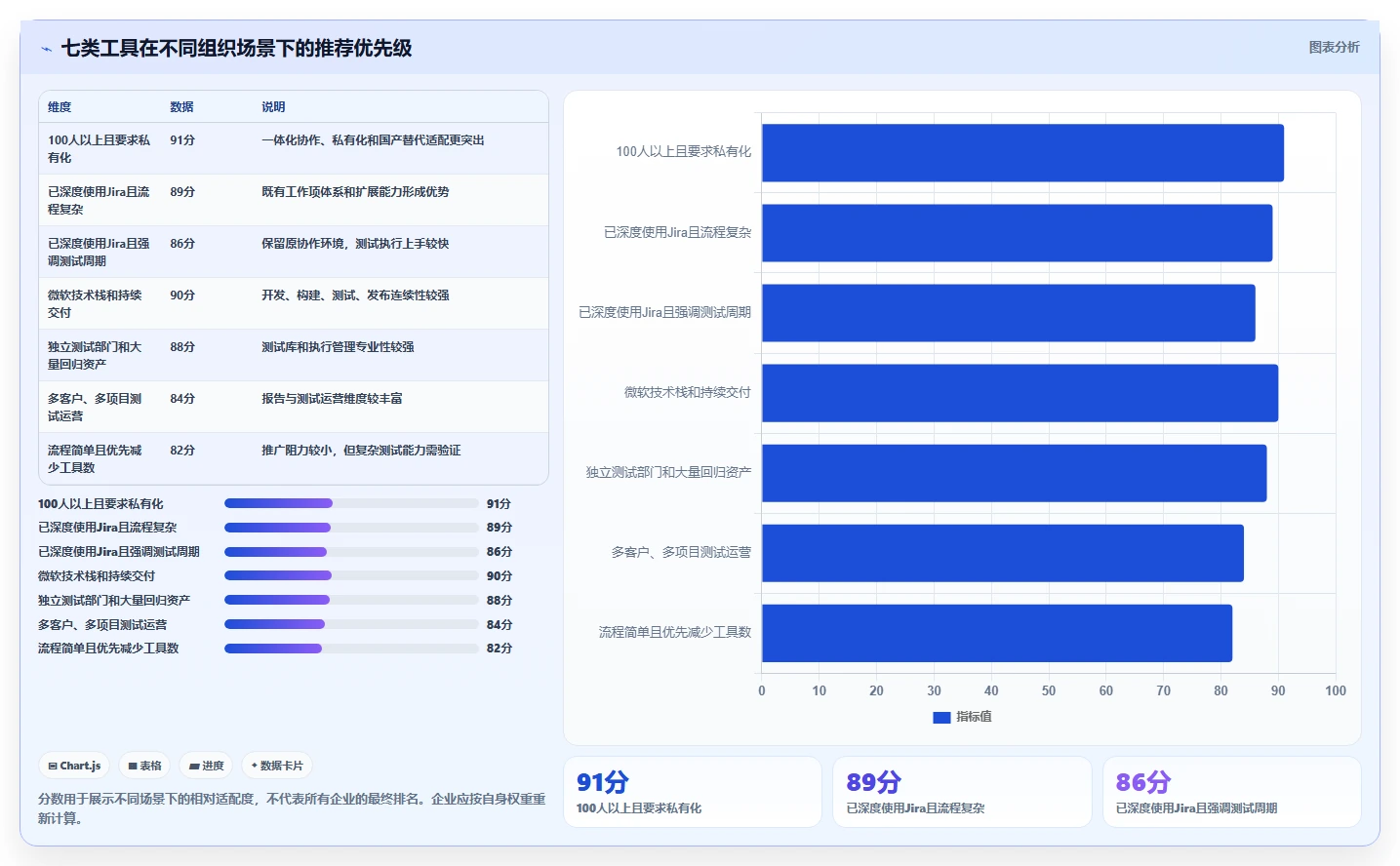The width and height of the screenshot is (1400, 866).
Task: Click the 表格 tag chip
Action: pos(144,766)
